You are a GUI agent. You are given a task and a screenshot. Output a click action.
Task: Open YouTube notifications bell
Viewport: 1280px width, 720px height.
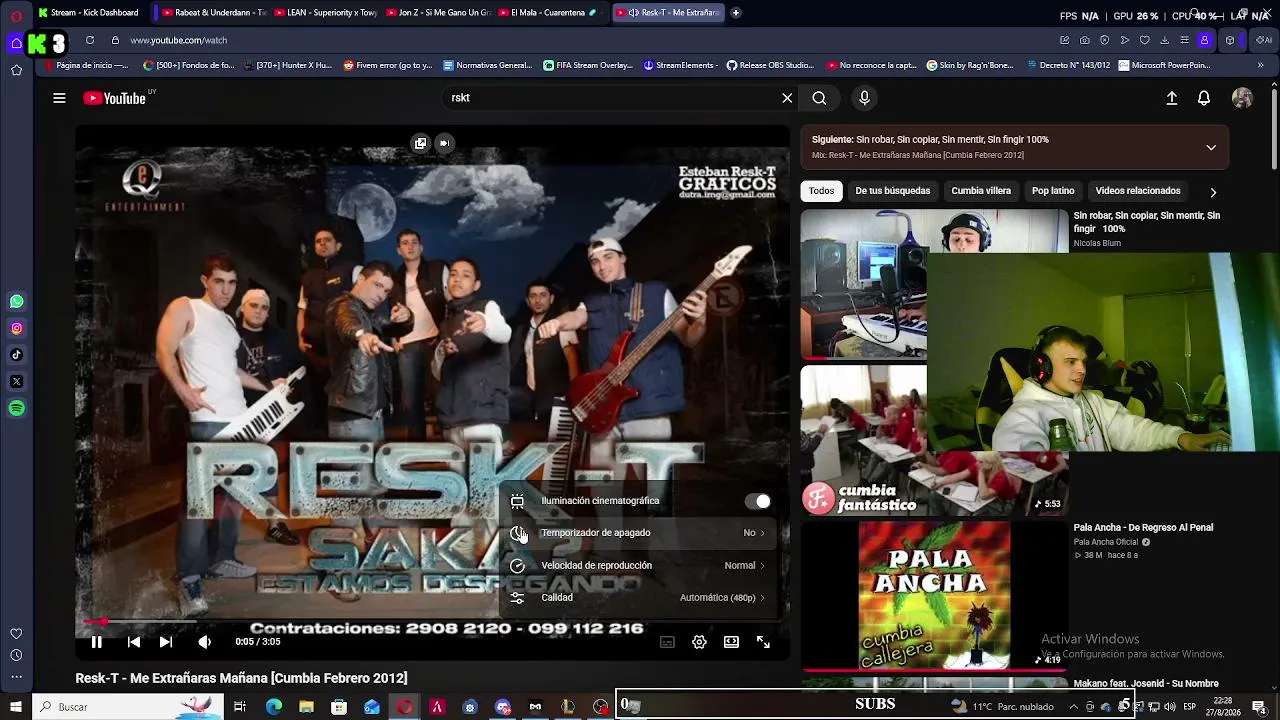pyautogui.click(x=1204, y=98)
